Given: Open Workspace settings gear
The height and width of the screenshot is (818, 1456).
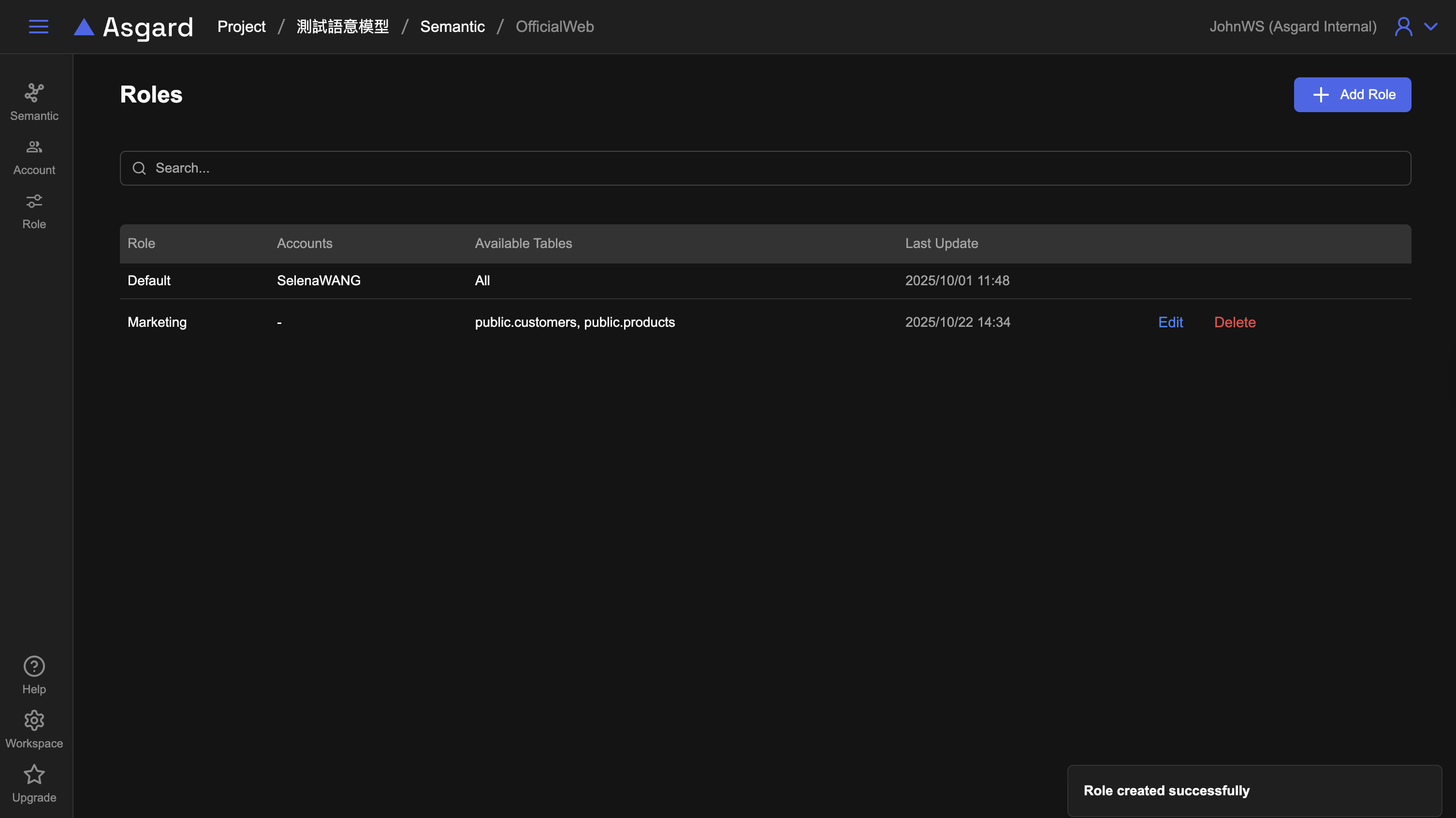Looking at the screenshot, I should (34, 721).
